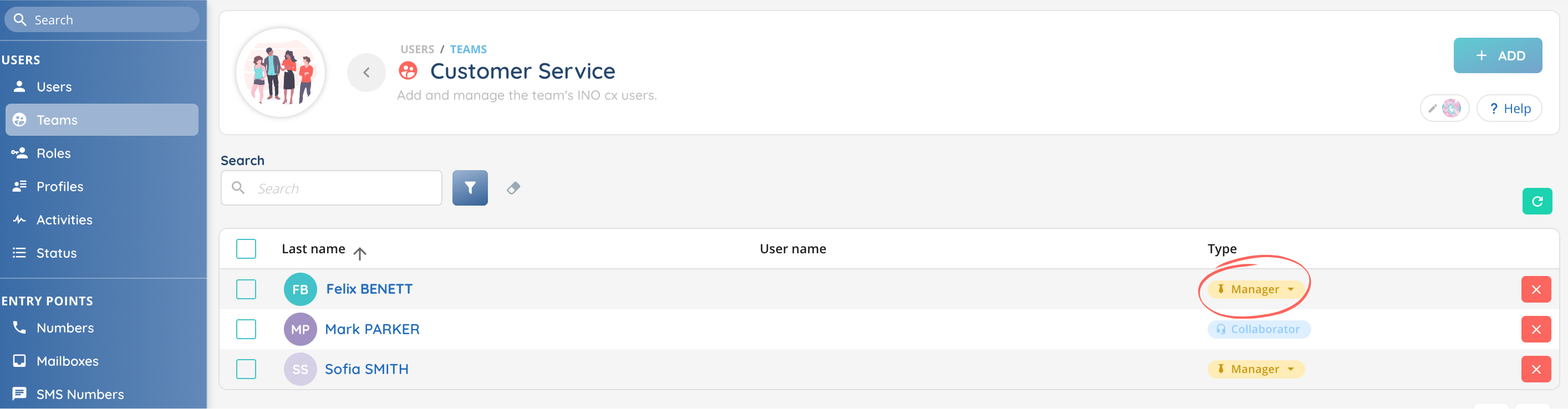
Task: Check the box for Felix BENETT
Action: 246,290
